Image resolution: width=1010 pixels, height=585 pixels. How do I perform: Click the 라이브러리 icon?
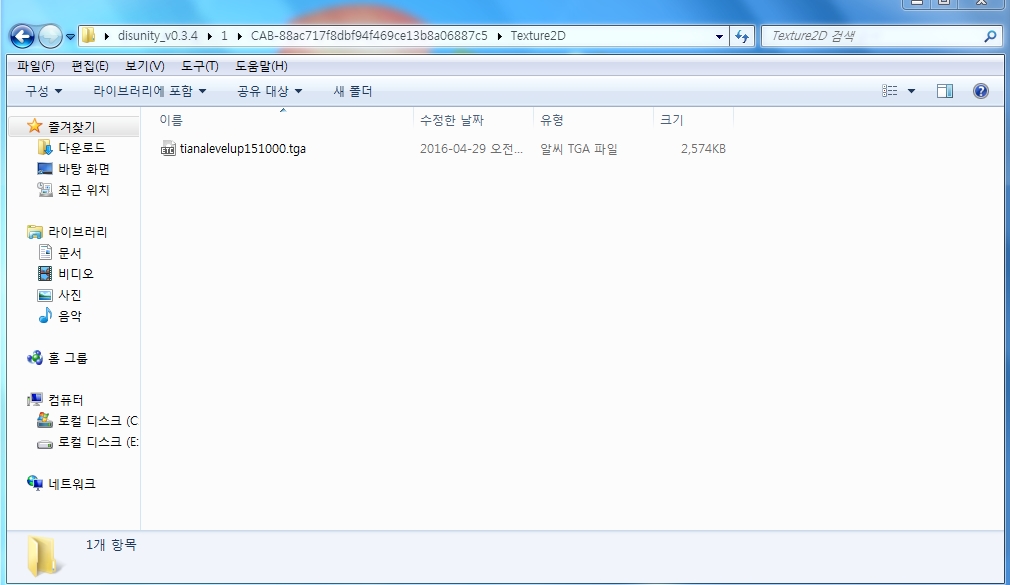(34, 232)
